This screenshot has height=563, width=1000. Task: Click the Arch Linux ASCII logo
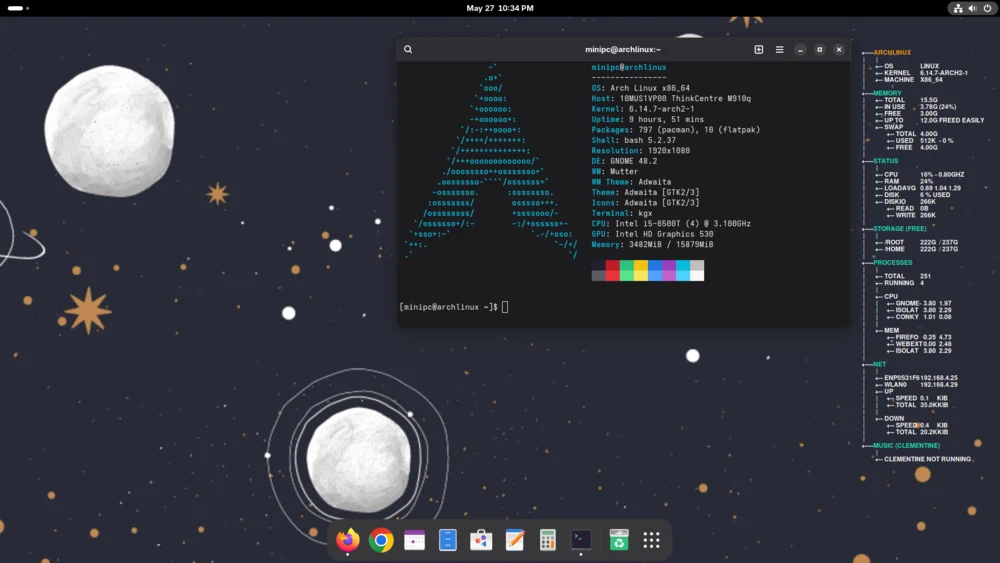coord(492,161)
